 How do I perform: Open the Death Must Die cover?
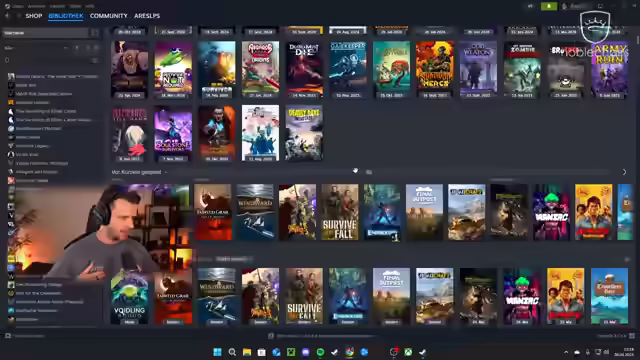point(304,70)
